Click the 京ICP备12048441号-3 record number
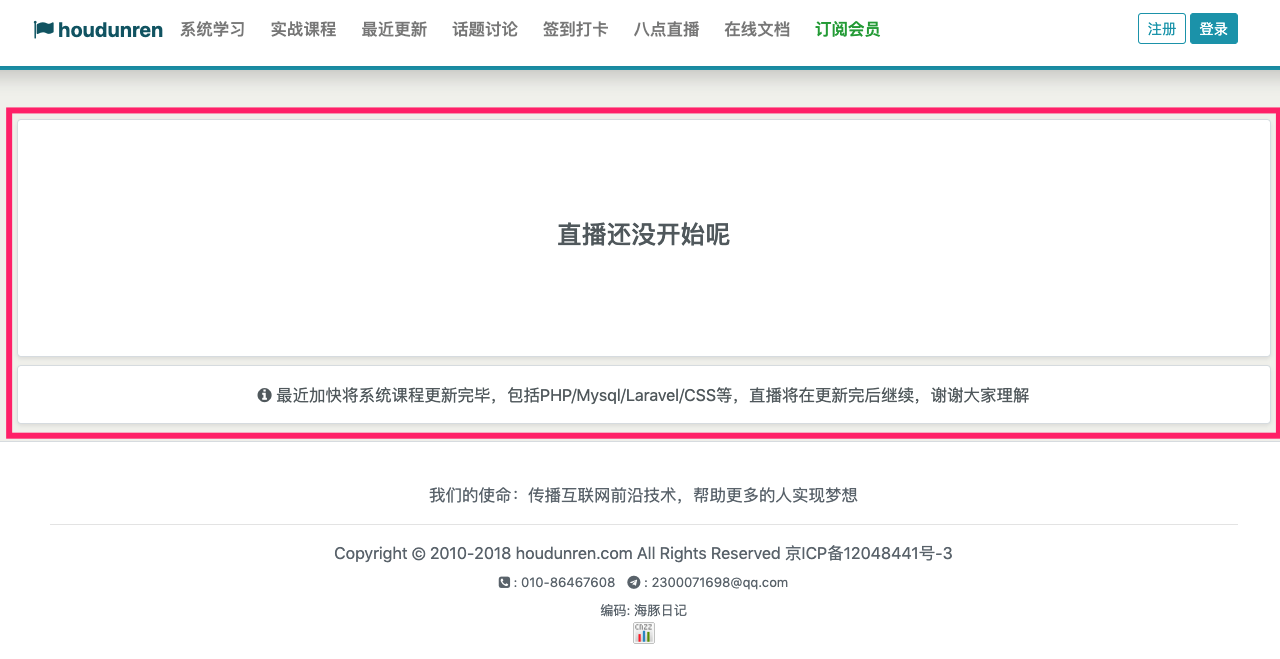Viewport: 1280px width, 659px height. (x=869, y=553)
